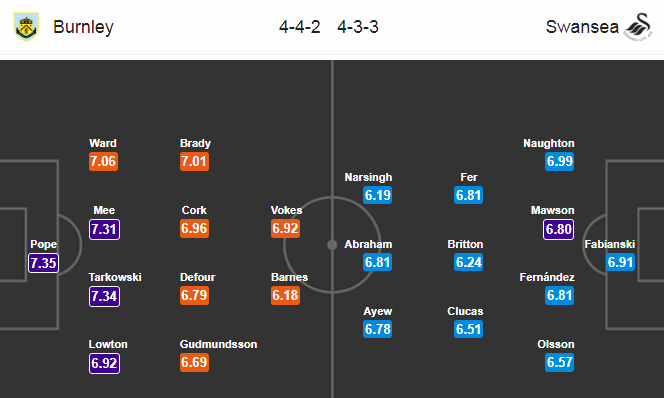
Task: Select Lowton's 6.92 rating badge
Action: click(x=104, y=363)
